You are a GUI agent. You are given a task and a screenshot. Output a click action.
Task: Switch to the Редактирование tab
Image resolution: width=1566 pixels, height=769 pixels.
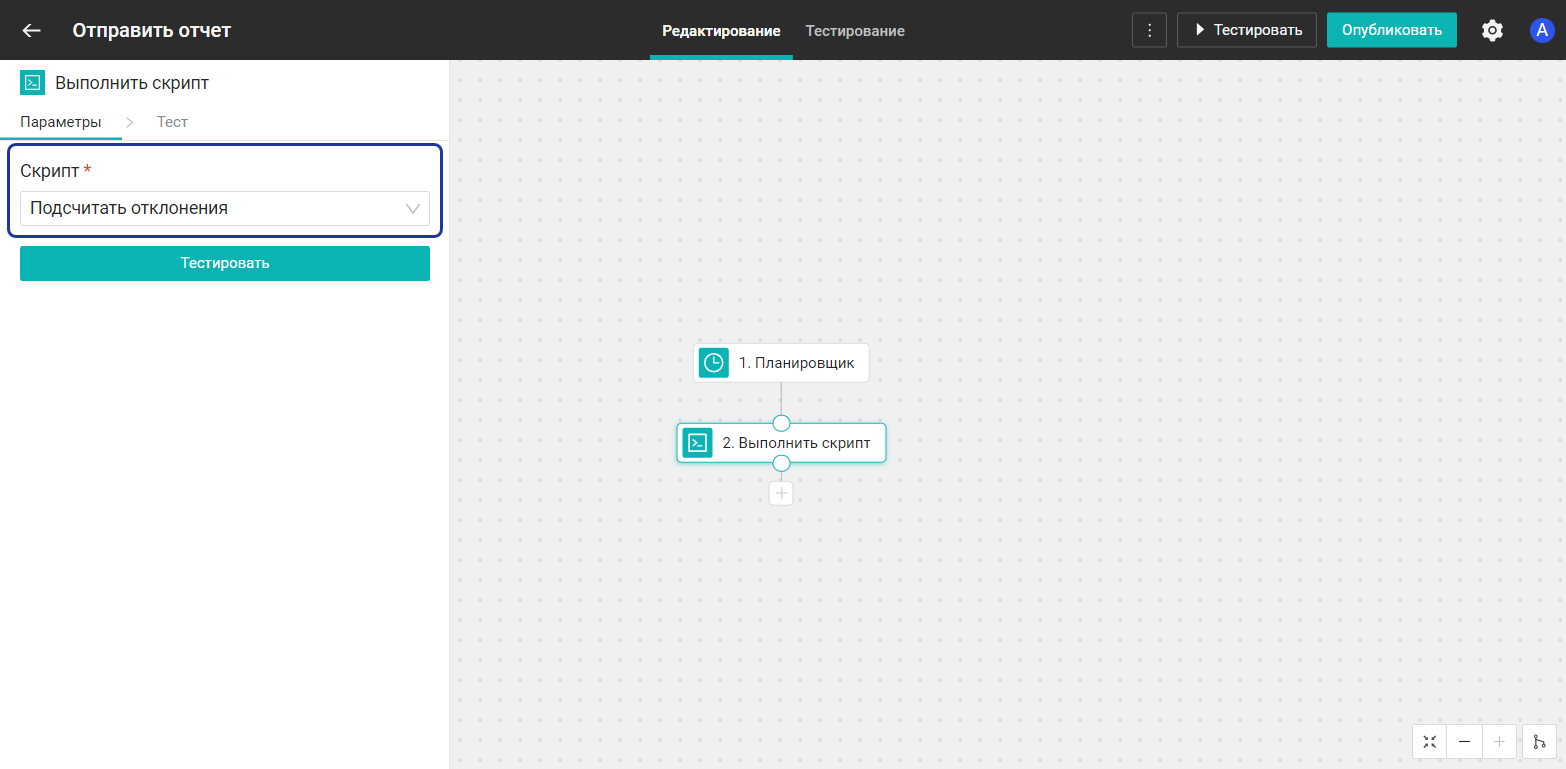tap(721, 31)
